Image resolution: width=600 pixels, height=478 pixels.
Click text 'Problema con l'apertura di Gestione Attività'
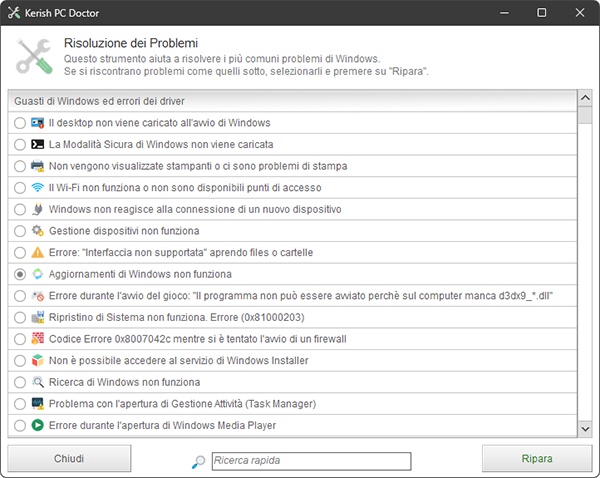[146, 404]
